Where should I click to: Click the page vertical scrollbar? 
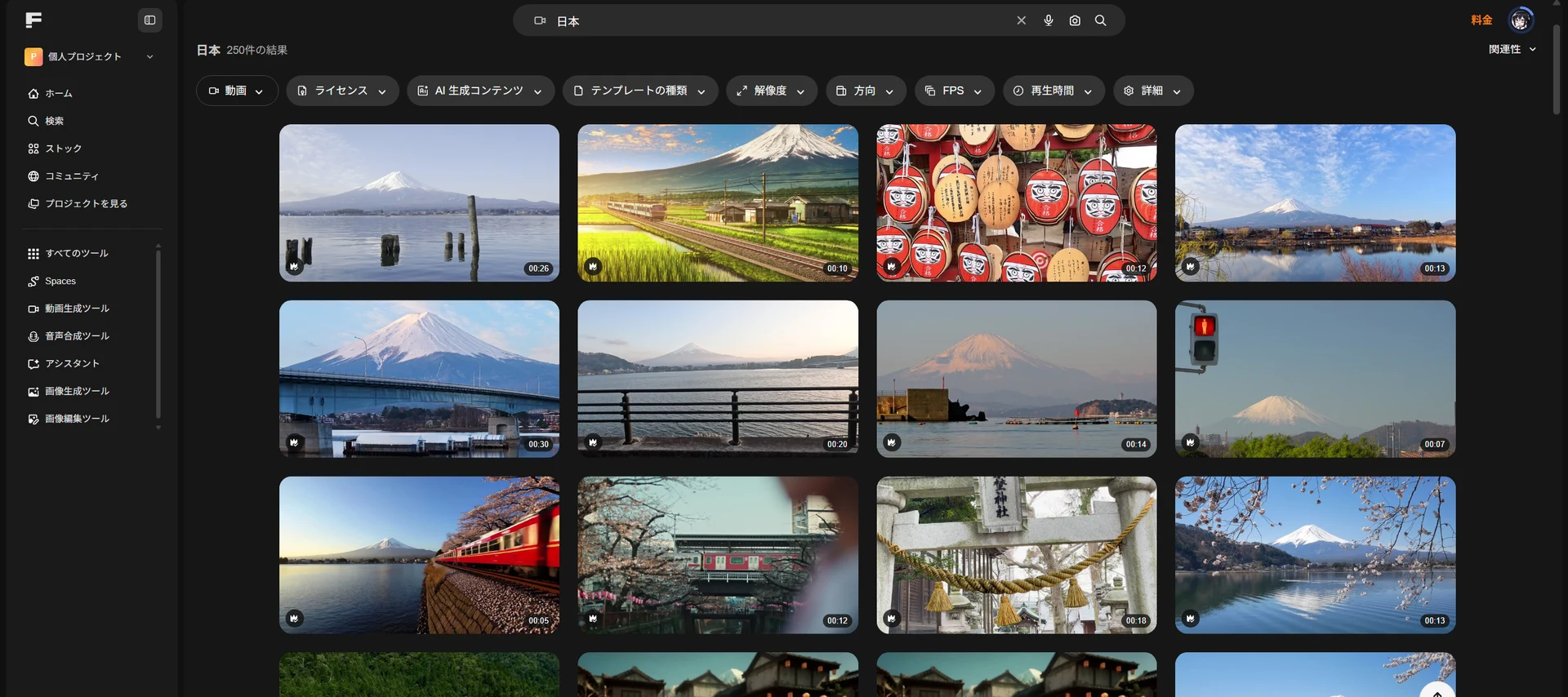point(1557,69)
